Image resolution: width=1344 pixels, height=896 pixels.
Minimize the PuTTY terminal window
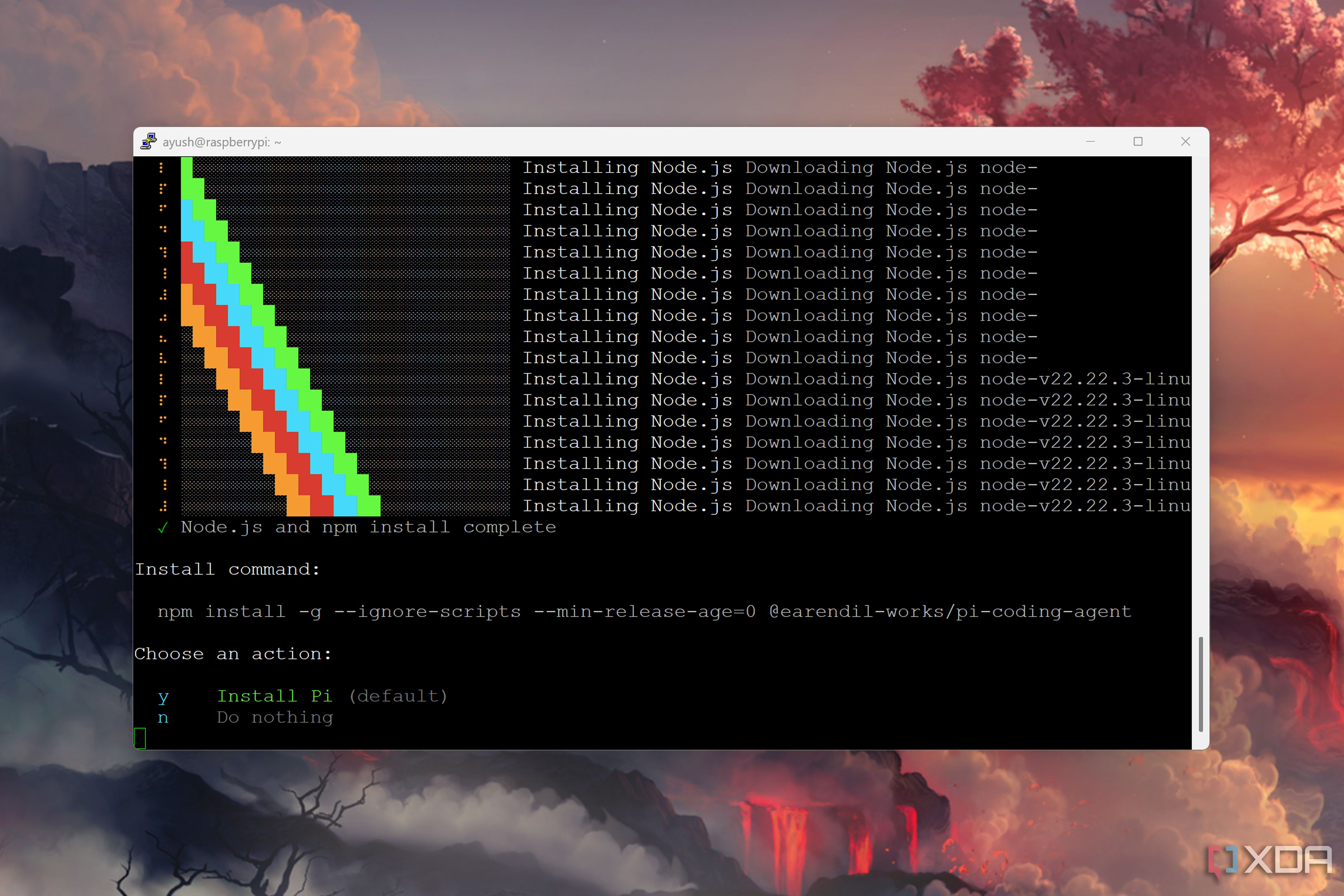click(x=1090, y=141)
